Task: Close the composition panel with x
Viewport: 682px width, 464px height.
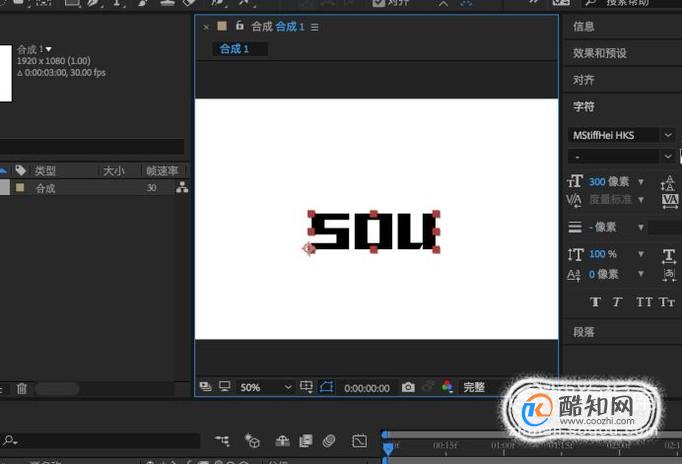Action: point(206,27)
